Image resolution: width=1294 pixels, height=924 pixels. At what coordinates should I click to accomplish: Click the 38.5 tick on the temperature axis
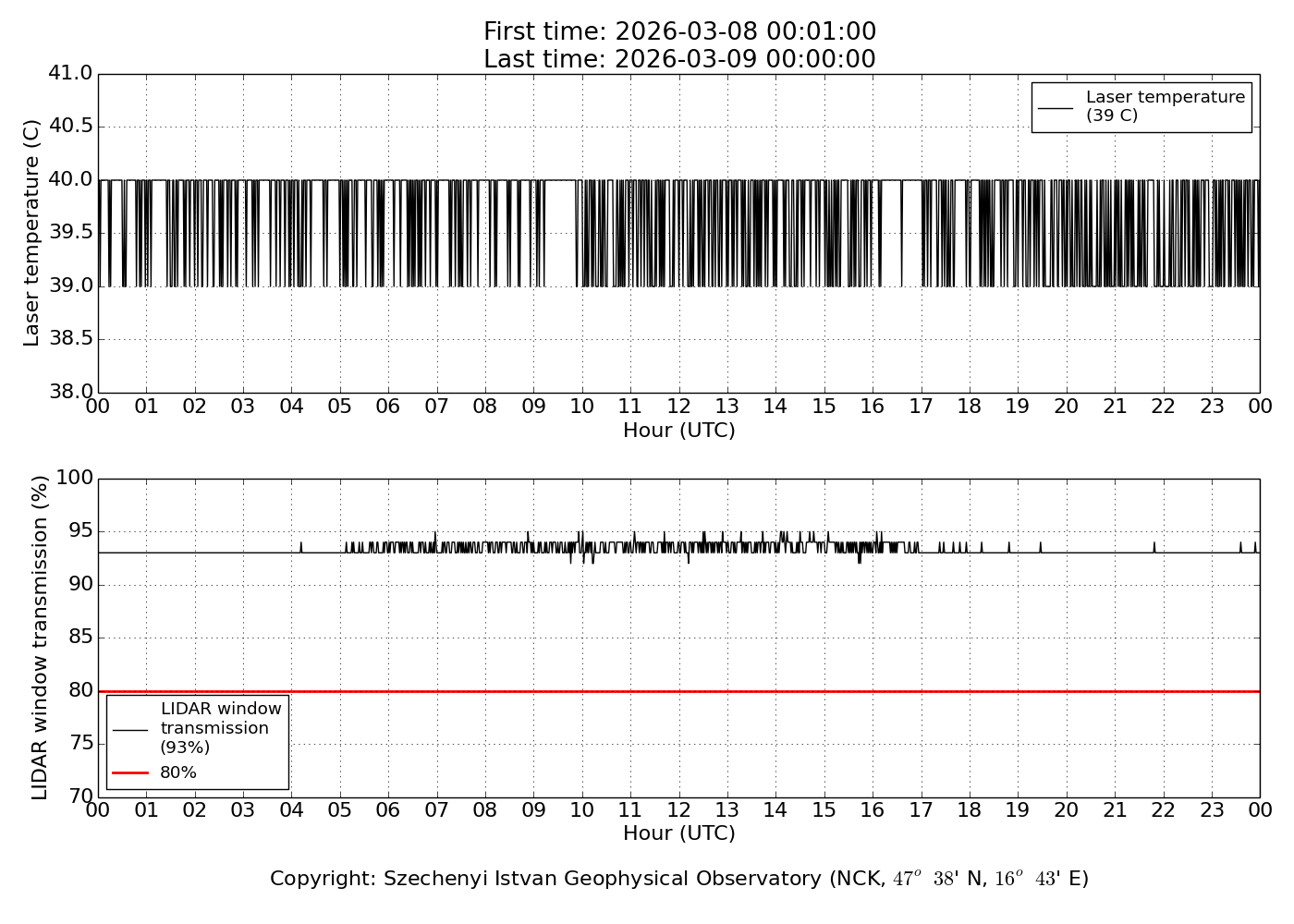pyautogui.click(x=70, y=339)
